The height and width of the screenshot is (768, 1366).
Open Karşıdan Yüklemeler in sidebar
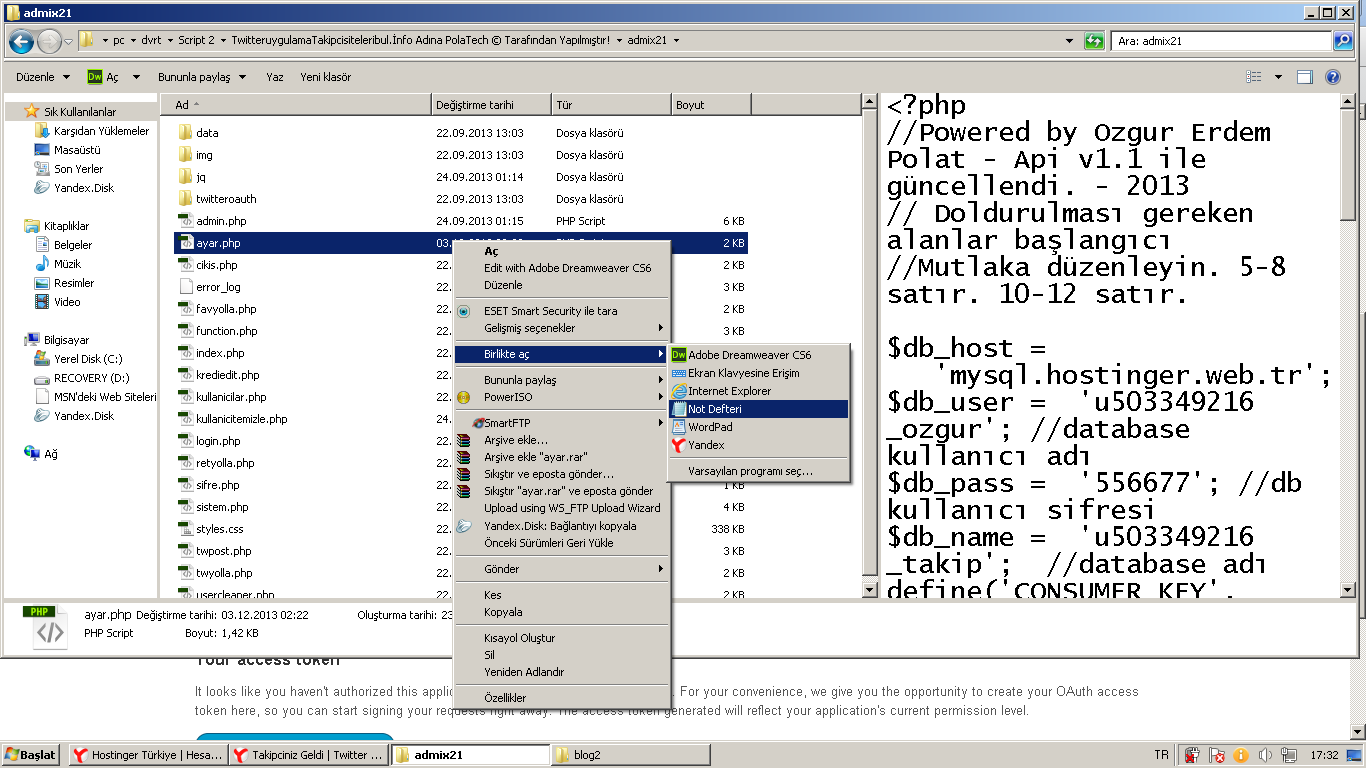tap(101, 131)
